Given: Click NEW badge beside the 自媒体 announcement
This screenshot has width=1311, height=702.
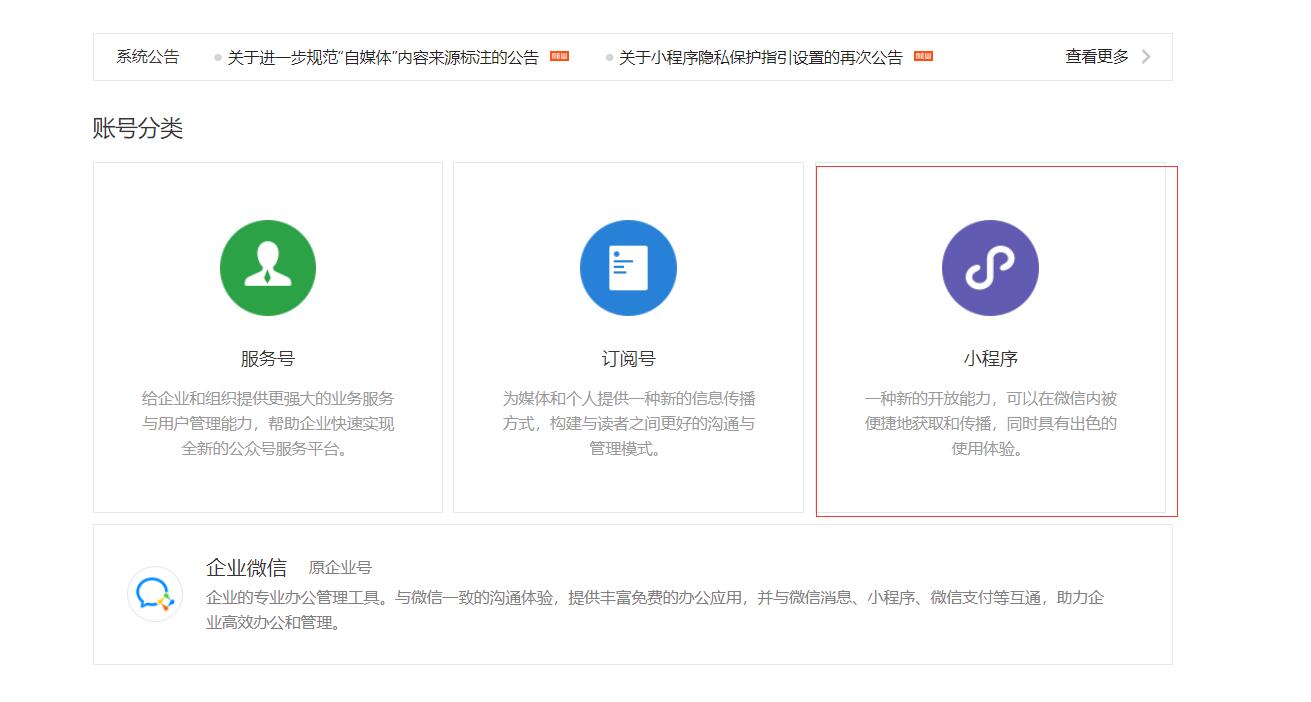Looking at the screenshot, I should (559, 57).
